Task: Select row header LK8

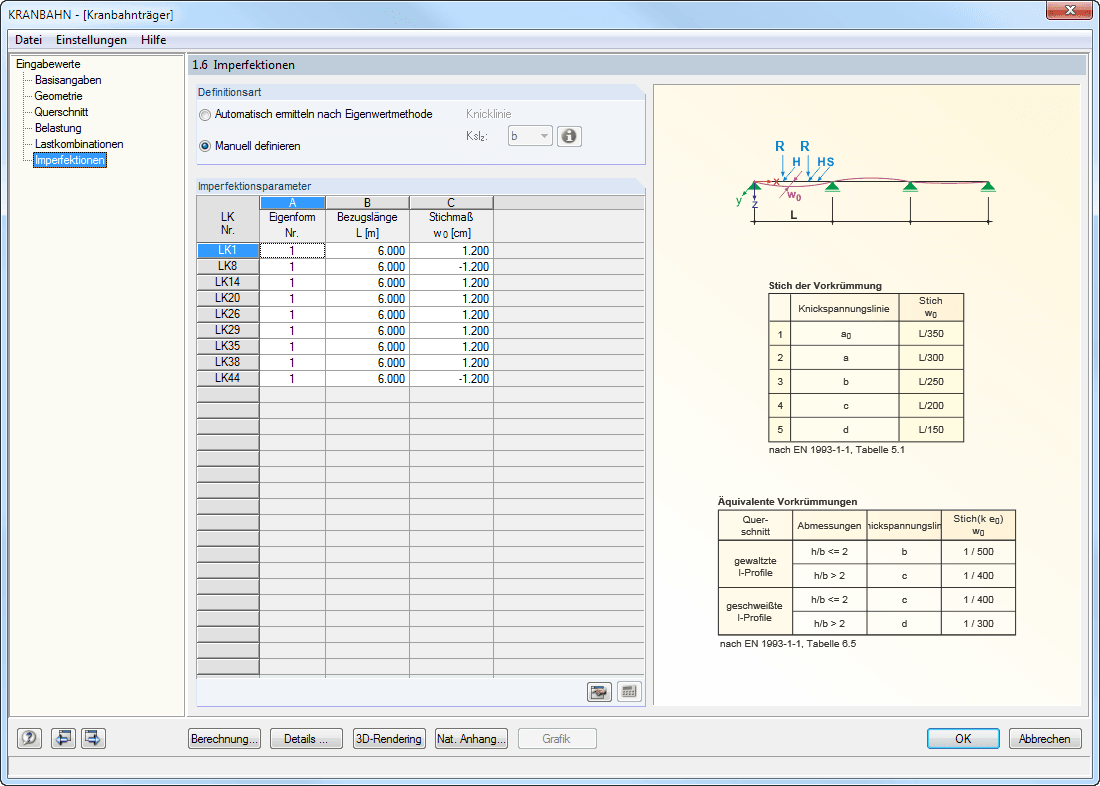Action: pyautogui.click(x=228, y=267)
